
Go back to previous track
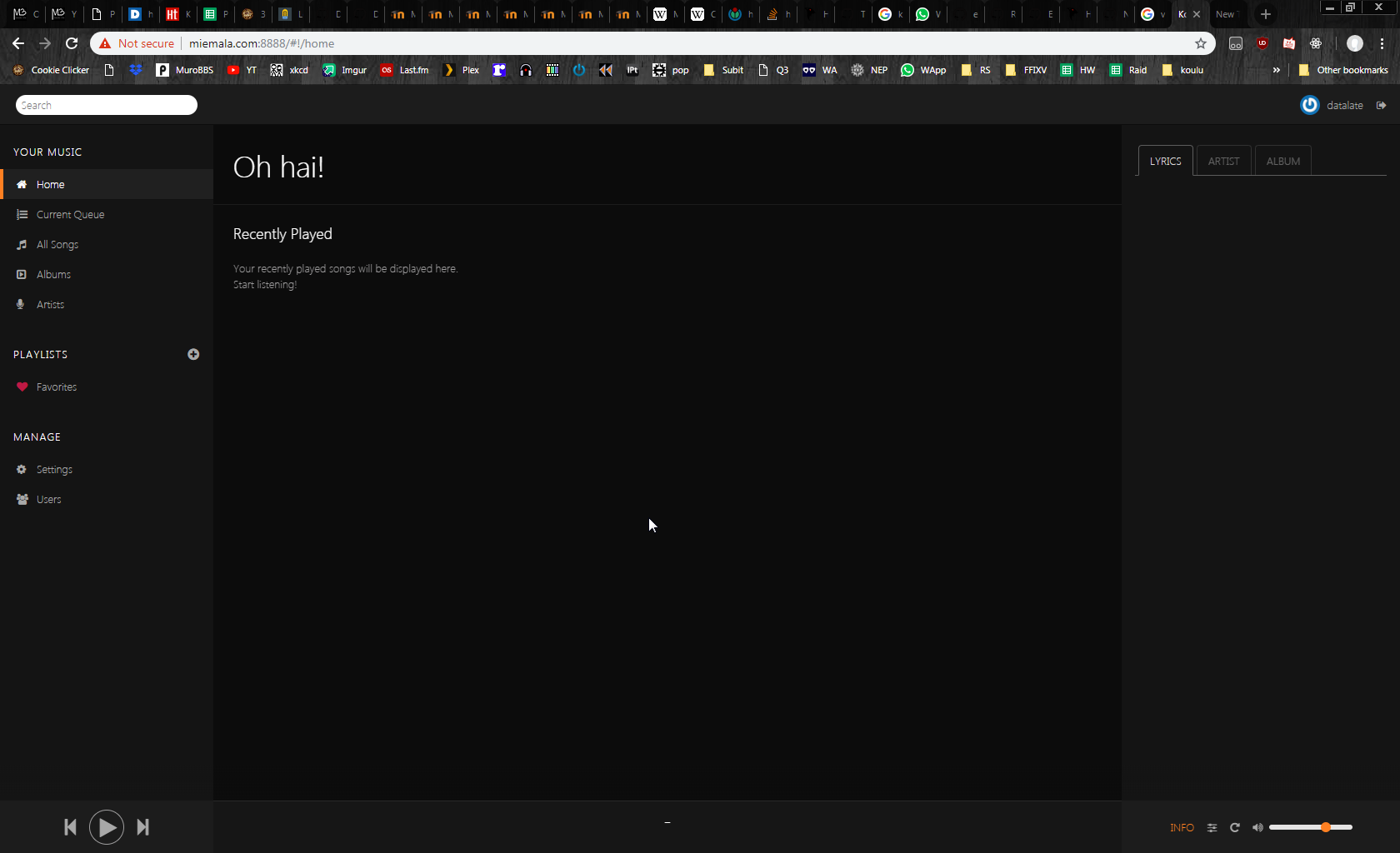71,827
